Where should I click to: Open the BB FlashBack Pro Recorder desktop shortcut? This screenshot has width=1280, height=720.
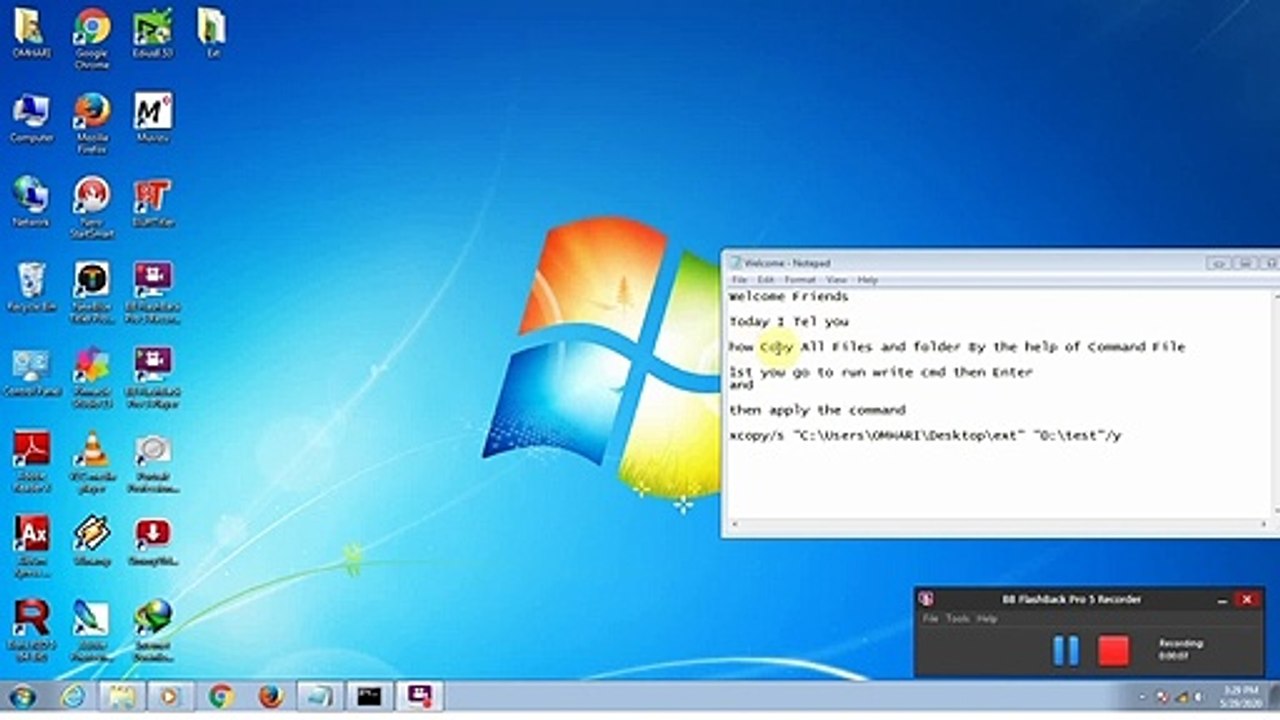(x=153, y=294)
